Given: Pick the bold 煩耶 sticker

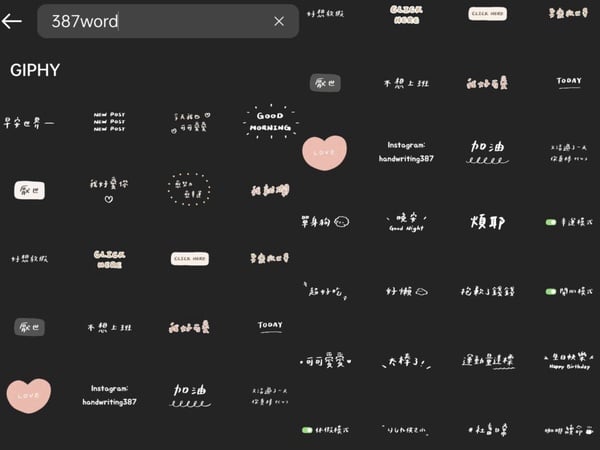Looking at the screenshot, I should pyautogui.click(x=488, y=222).
